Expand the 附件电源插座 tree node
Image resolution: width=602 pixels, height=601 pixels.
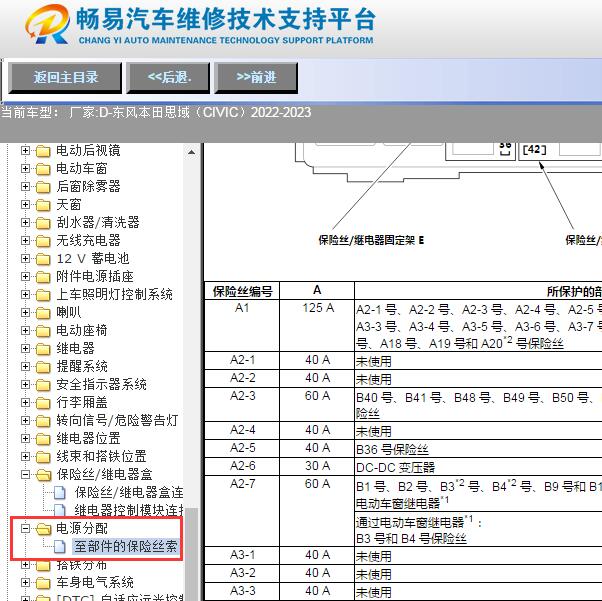click(x=25, y=277)
